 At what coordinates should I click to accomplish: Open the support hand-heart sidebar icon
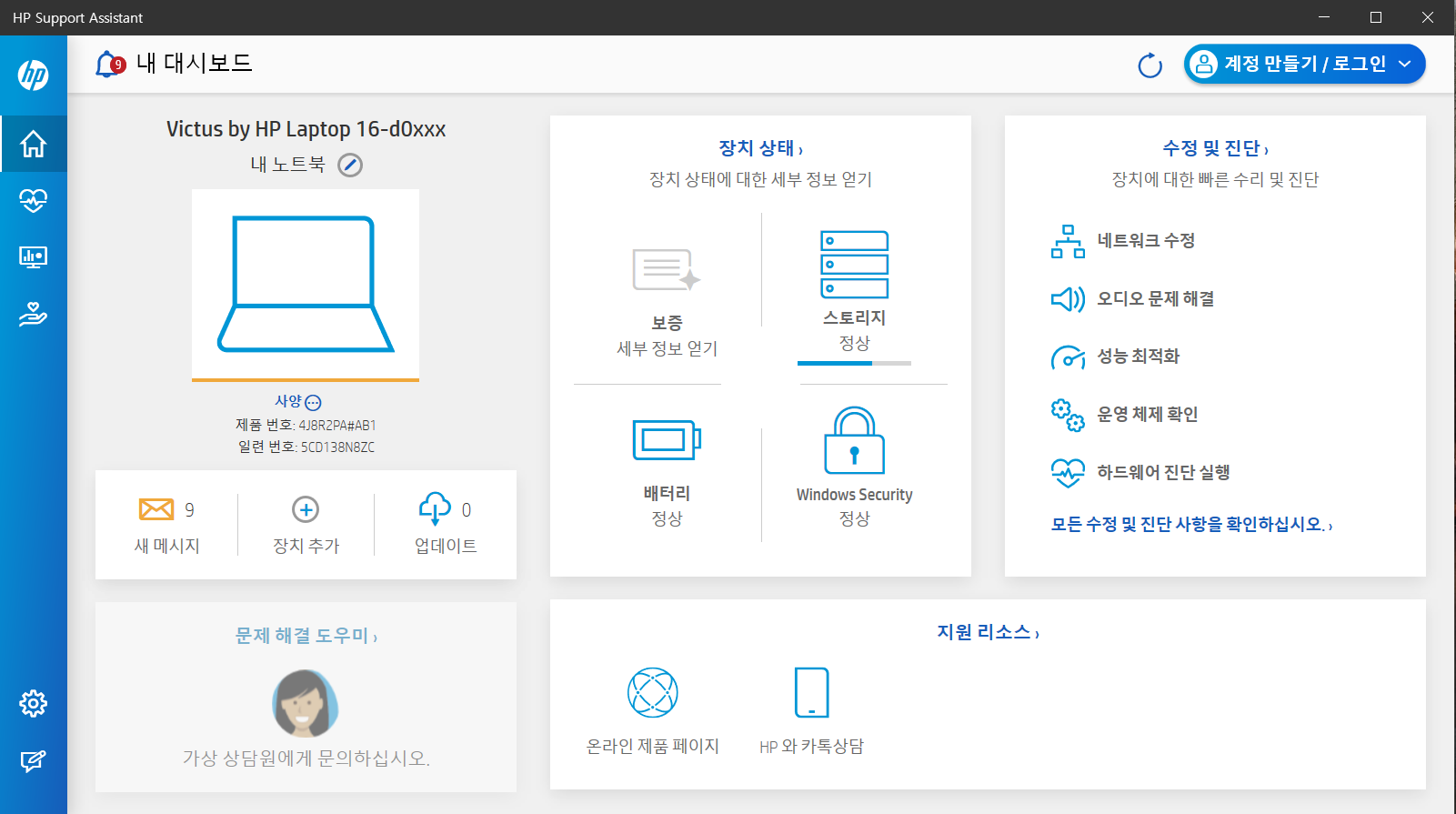tap(34, 315)
